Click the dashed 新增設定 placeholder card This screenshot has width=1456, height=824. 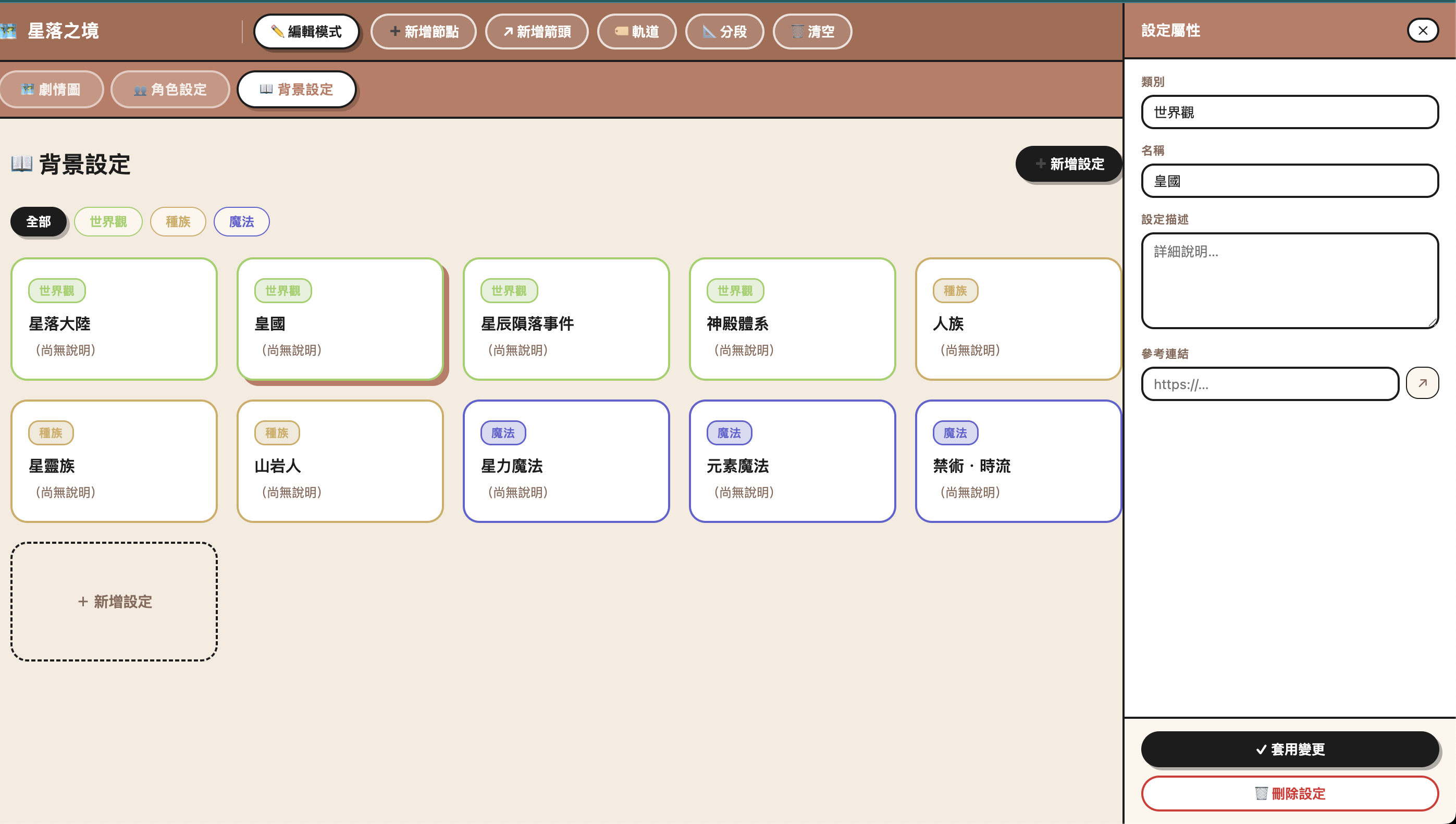[114, 601]
